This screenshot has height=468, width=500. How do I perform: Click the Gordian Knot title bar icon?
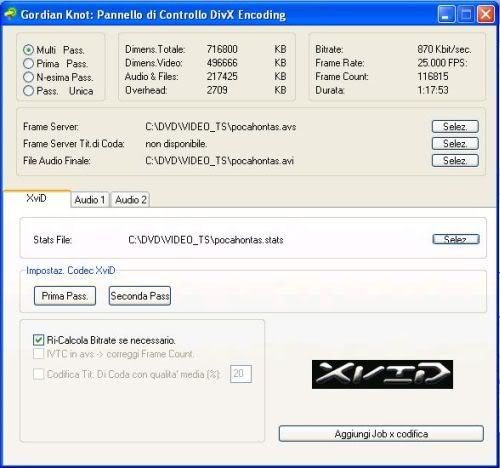click(10, 14)
